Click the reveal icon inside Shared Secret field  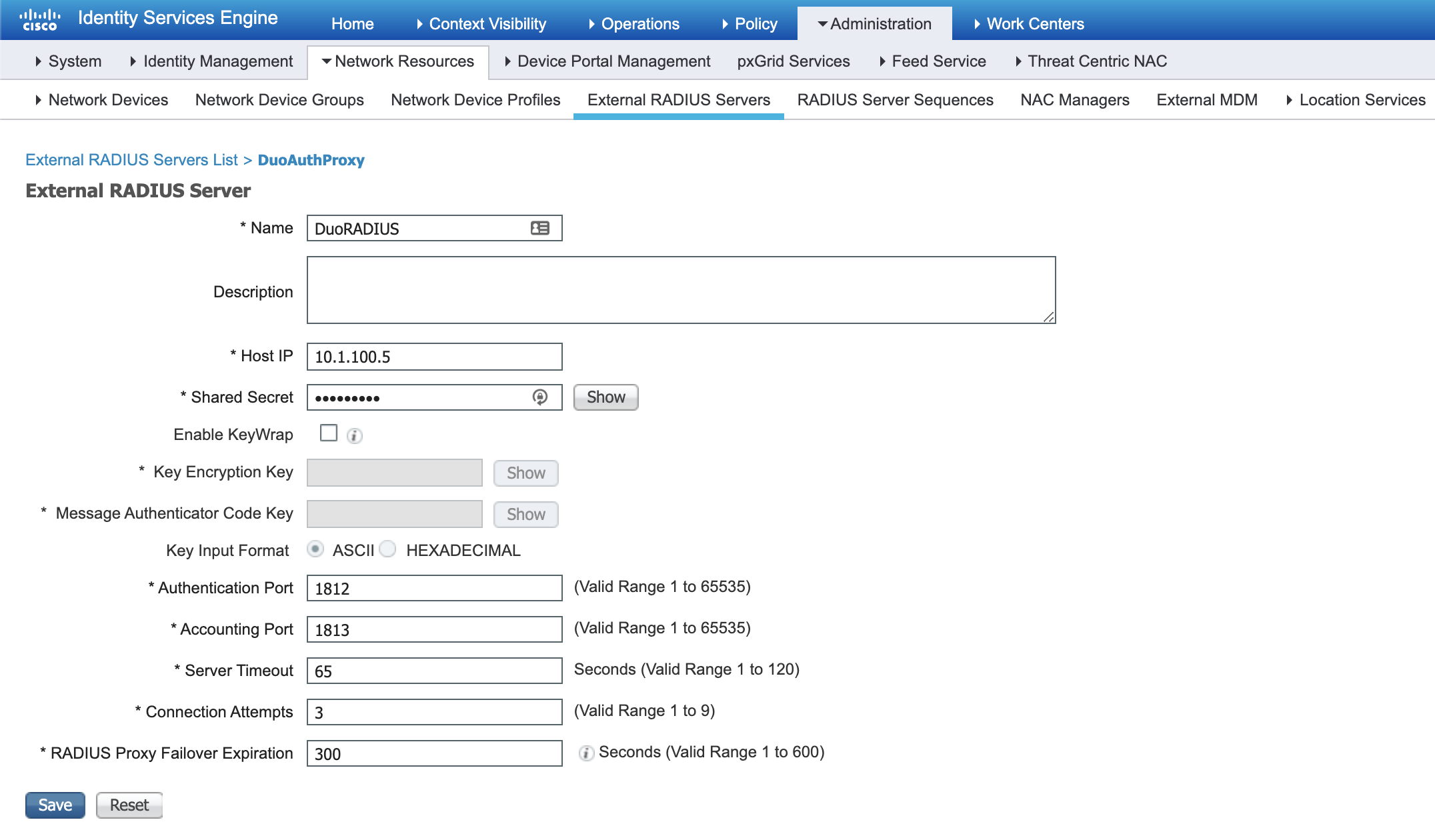[540, 397]
